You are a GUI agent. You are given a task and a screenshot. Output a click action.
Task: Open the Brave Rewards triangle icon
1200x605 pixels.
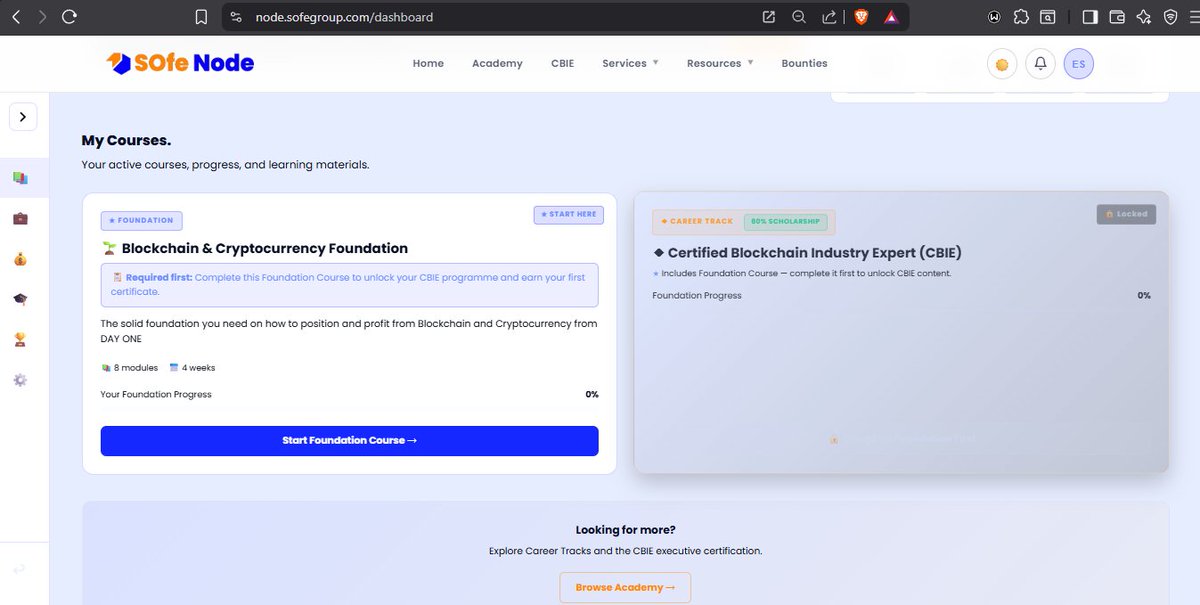(891, 17)
